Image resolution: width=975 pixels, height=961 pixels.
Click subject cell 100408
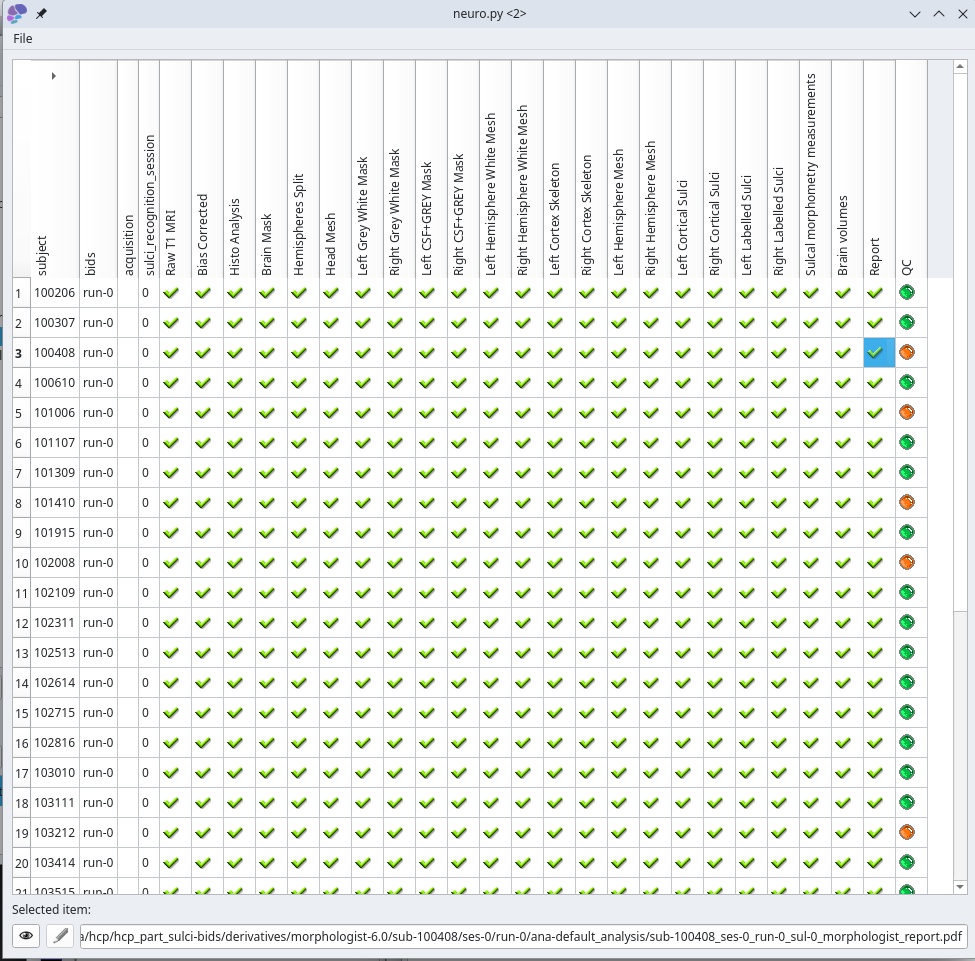[x=55, y=353]
